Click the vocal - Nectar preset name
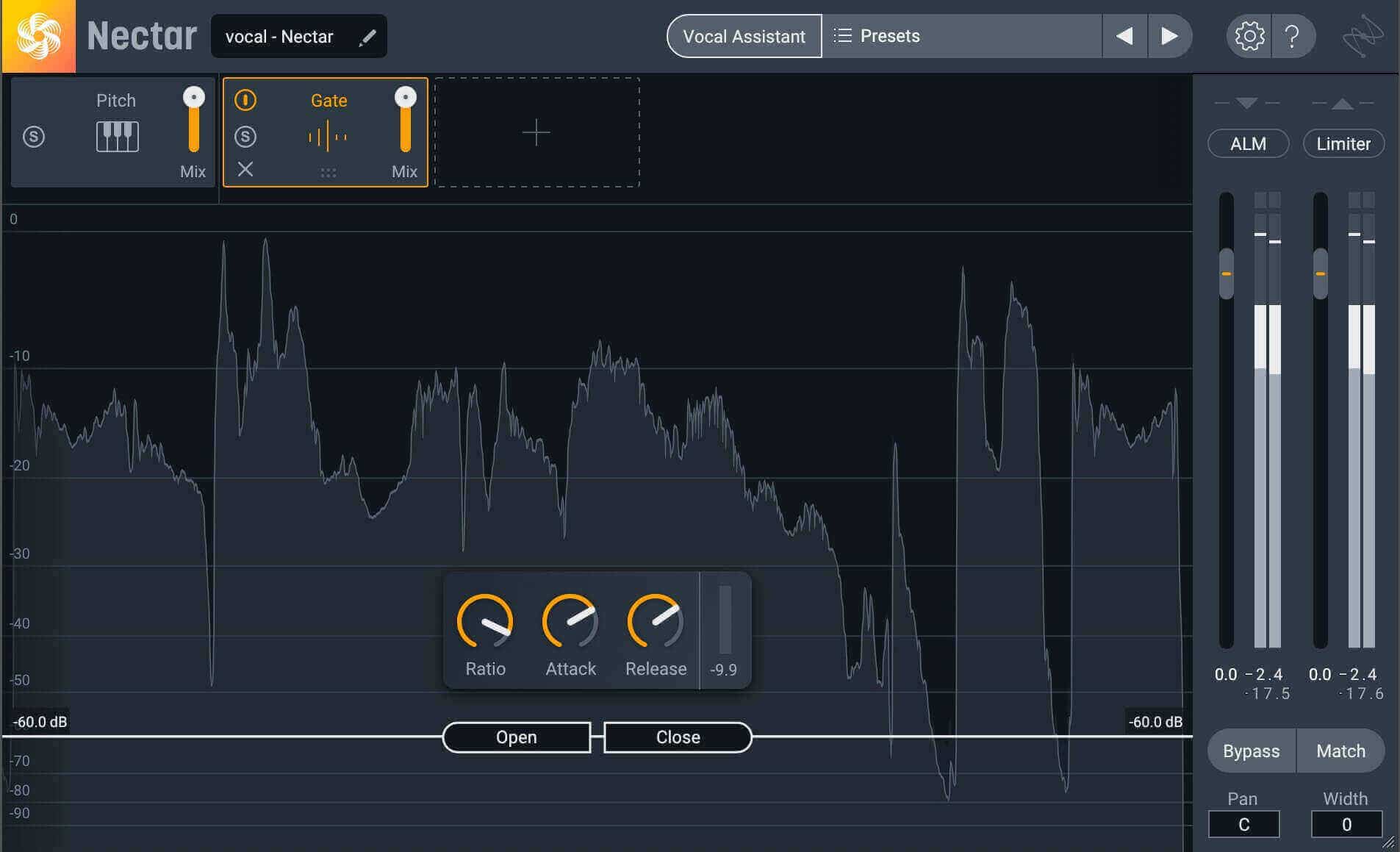Image resolution: width=1400 pixels, height=852 pixels. coord(279,37)
